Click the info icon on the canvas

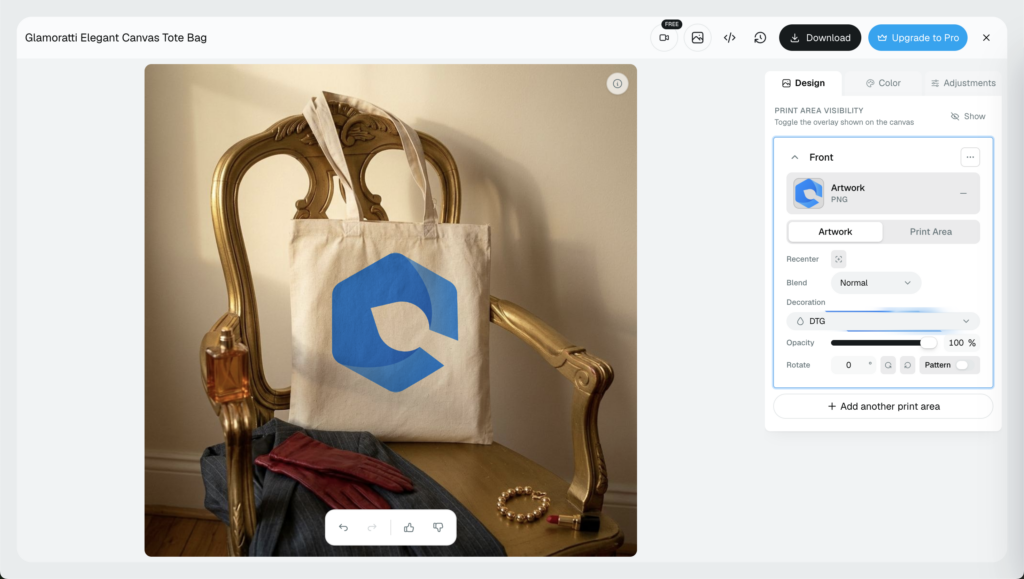(x=617, y=84)
